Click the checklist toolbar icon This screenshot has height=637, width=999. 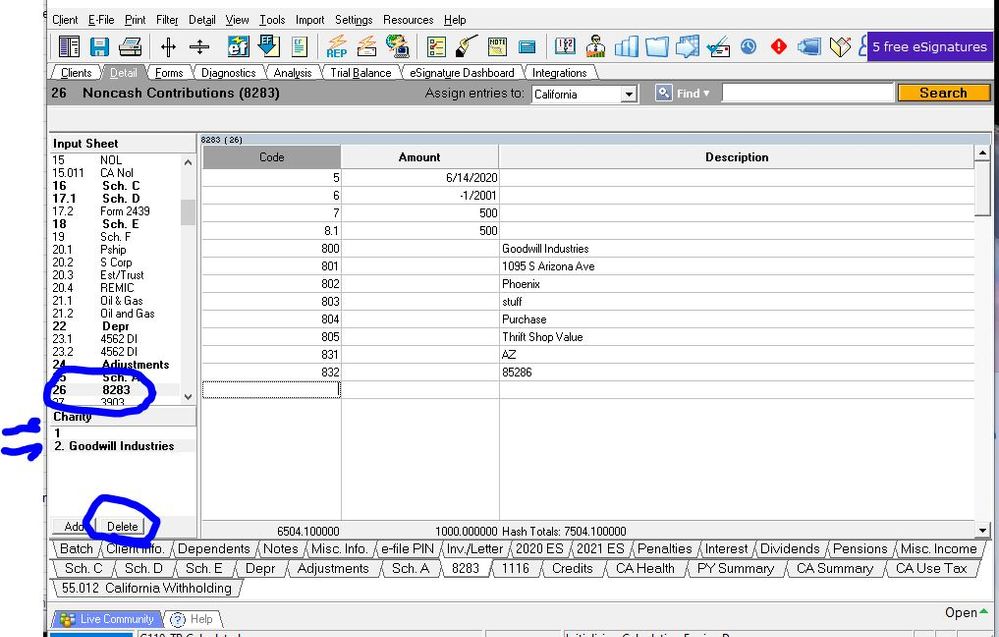pos(436,46)
